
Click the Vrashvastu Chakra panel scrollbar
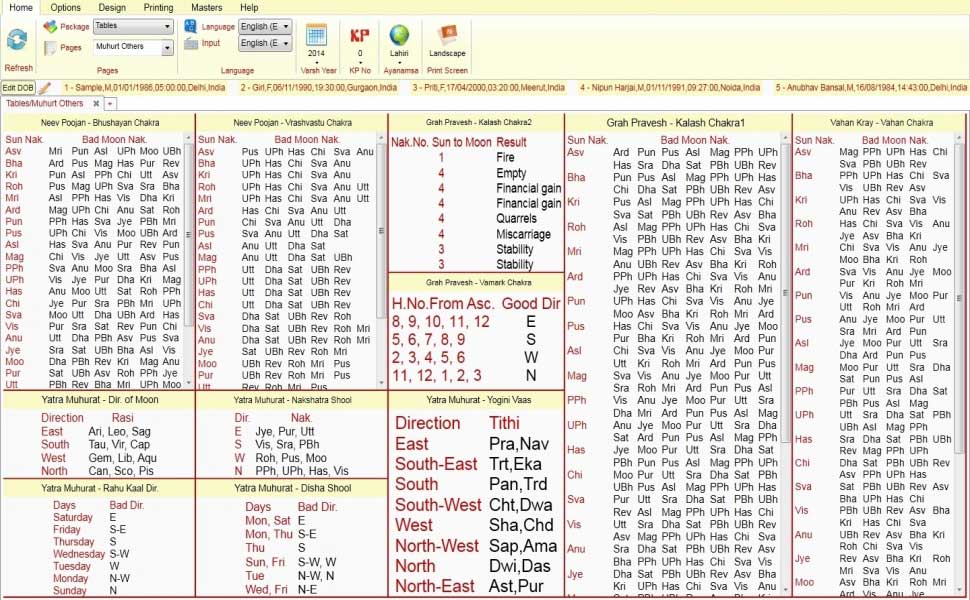pyautogui.click(x=381, y=231)
